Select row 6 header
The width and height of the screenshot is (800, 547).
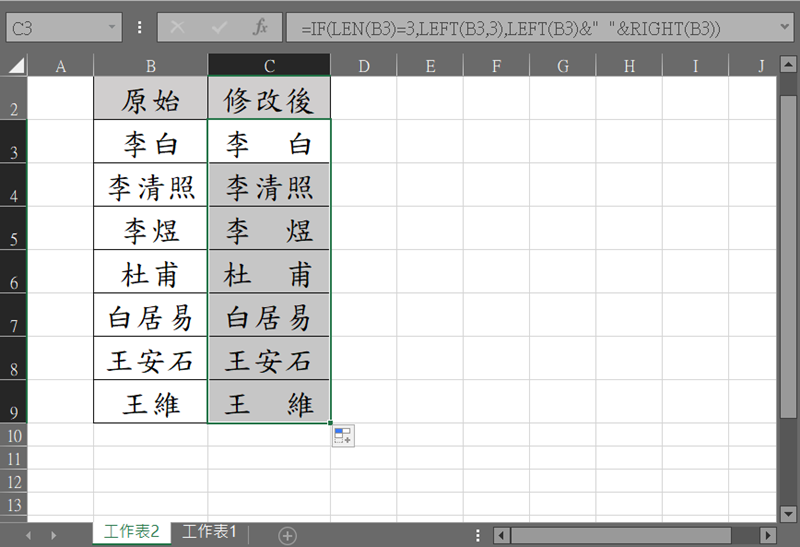point(14,271)
